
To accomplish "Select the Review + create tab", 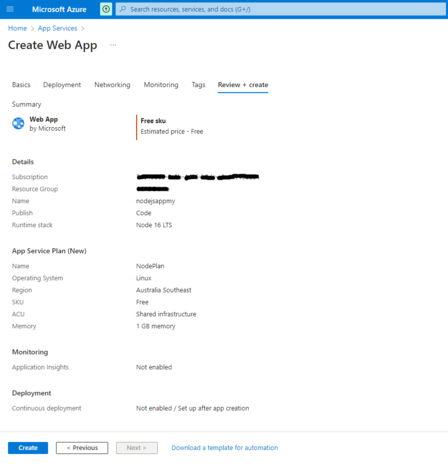I will coord(243,85).
